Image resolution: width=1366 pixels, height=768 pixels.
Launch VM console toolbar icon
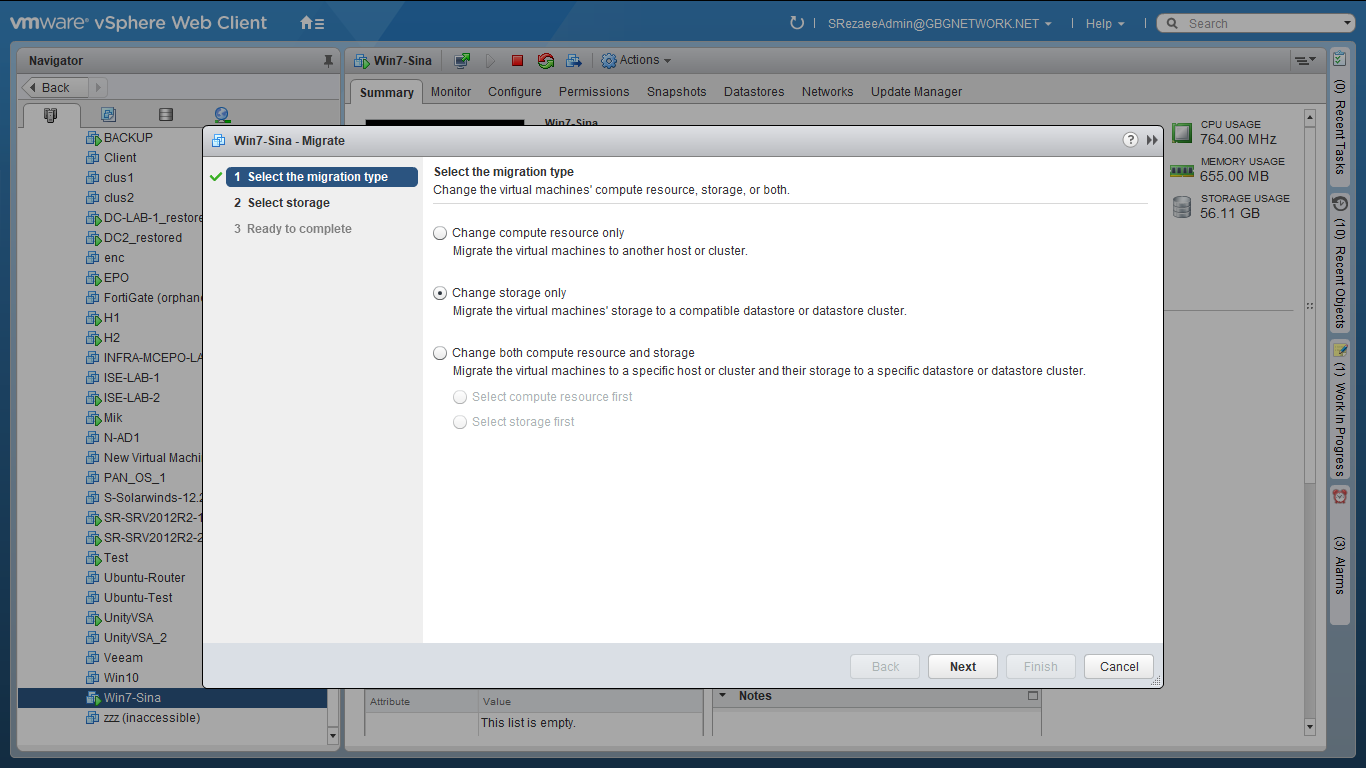[462, 61]
